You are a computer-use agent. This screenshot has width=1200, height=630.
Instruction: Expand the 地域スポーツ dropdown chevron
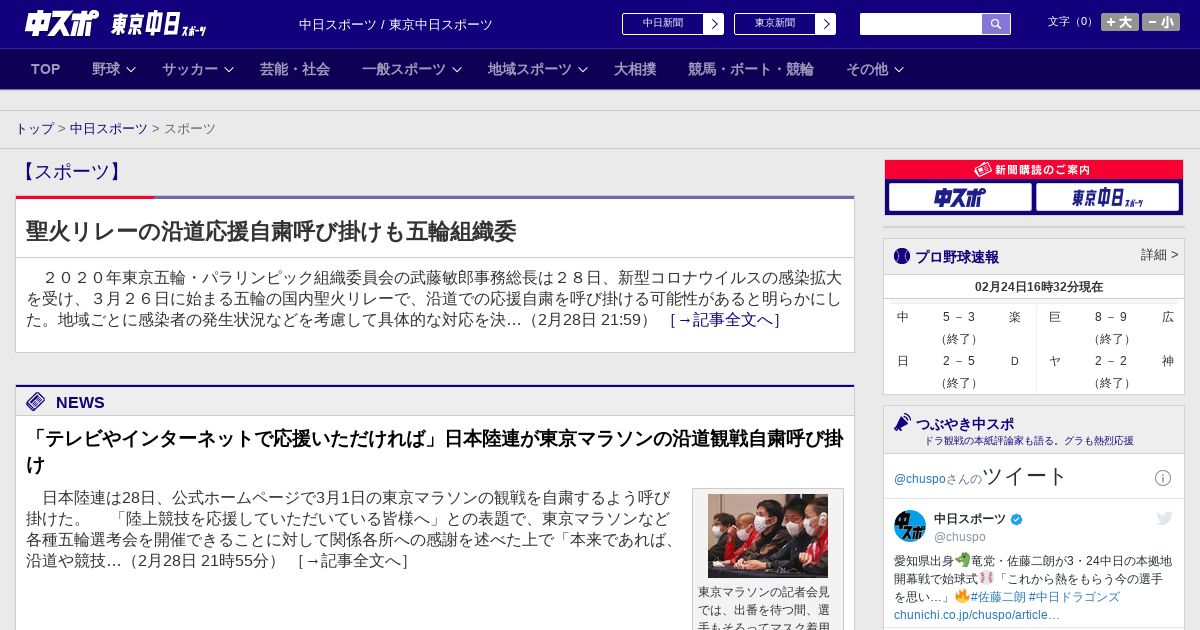[x=583, y=69]
